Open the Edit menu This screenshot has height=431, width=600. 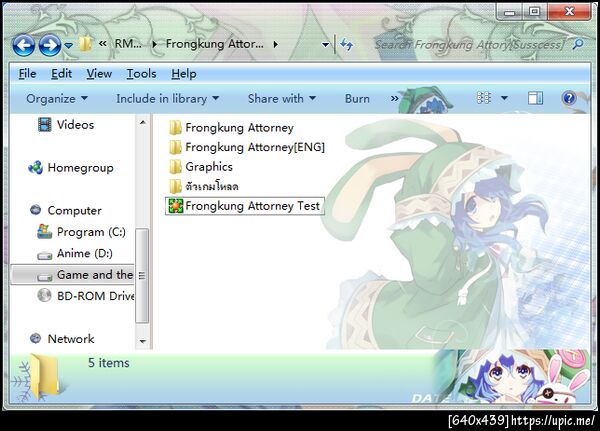61,73
